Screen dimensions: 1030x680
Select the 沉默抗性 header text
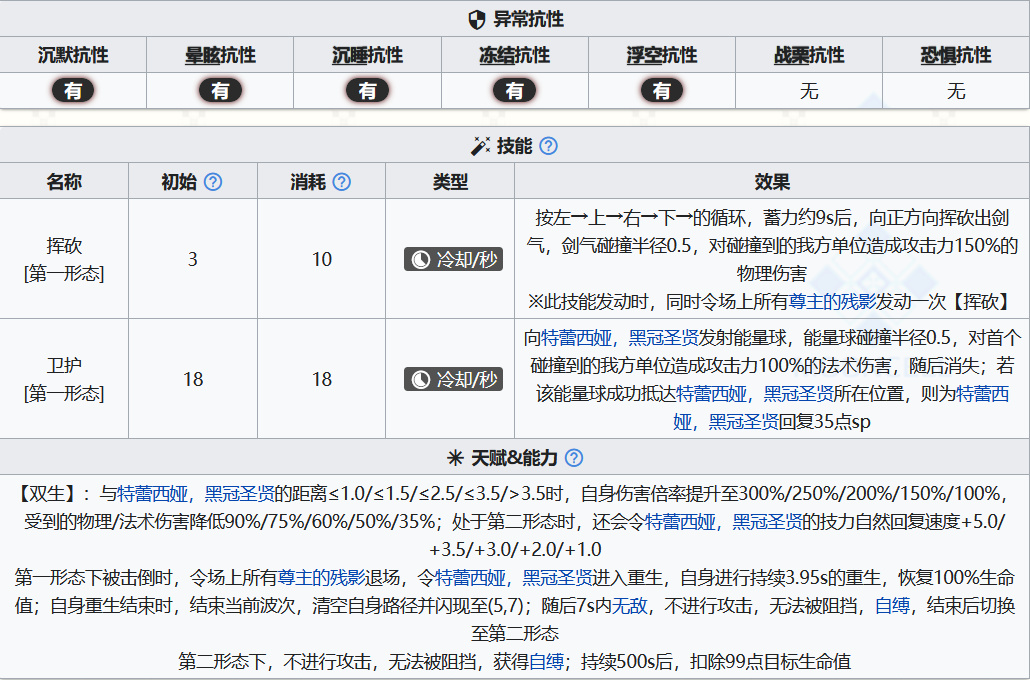coord(73,55)
